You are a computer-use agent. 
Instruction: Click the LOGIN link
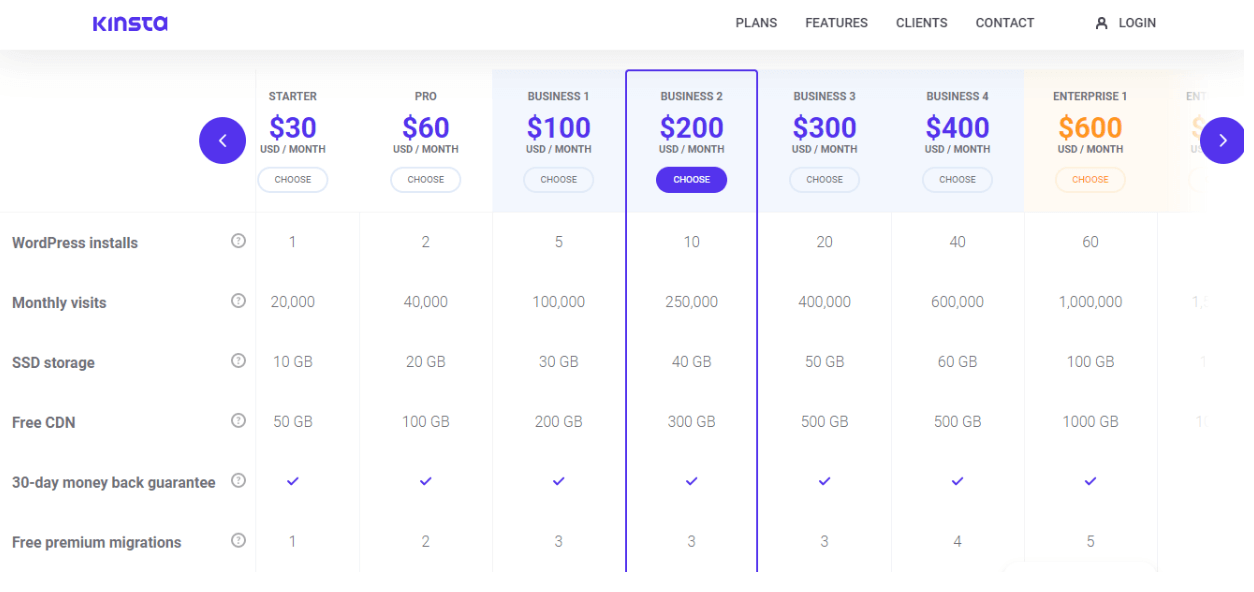(x=1135, y=22)
